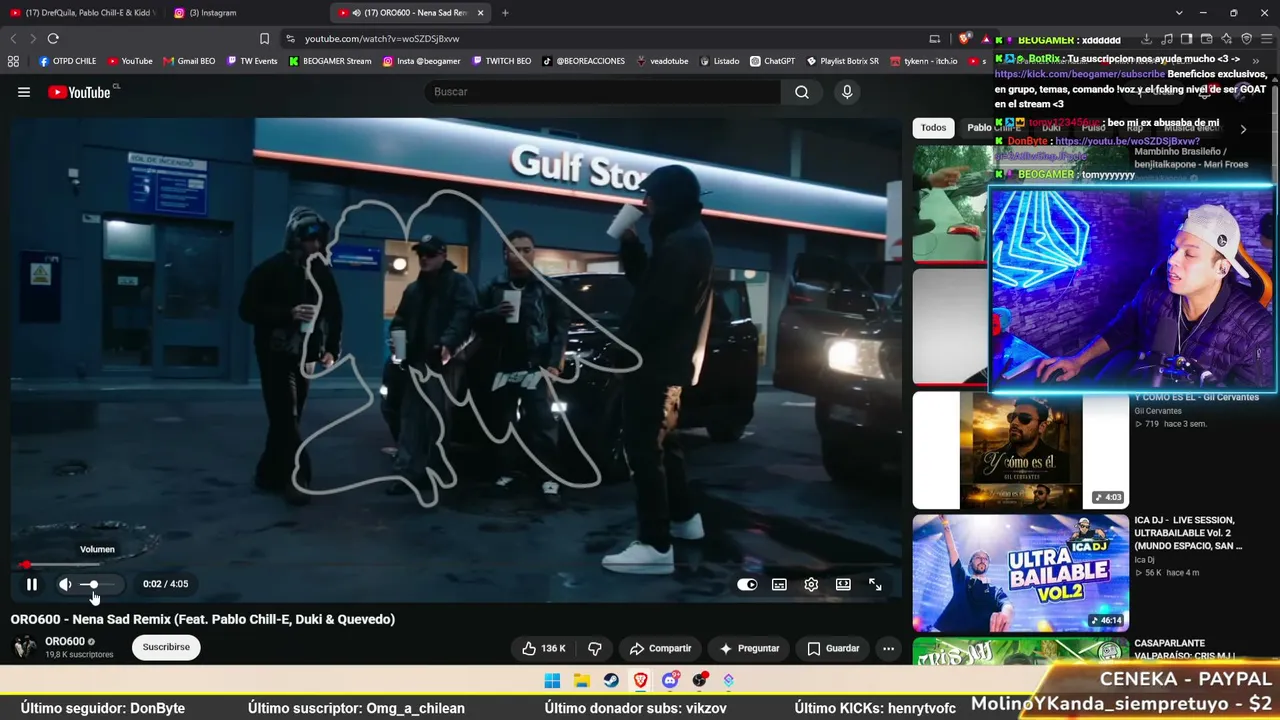Open the TWITCH BEO bookmark
The image size is (1280, 720).
pyautogui.click(x=502, y=61)
